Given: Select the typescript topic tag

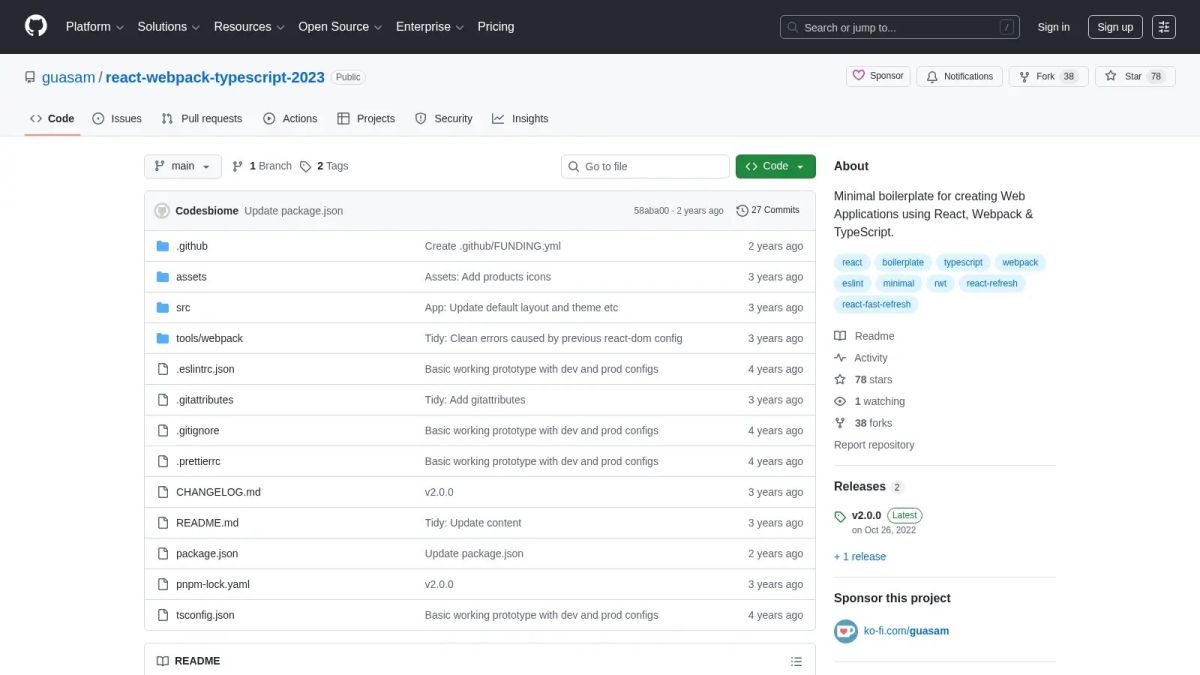Looking at the screenshot, I should [x=963, y=262].
